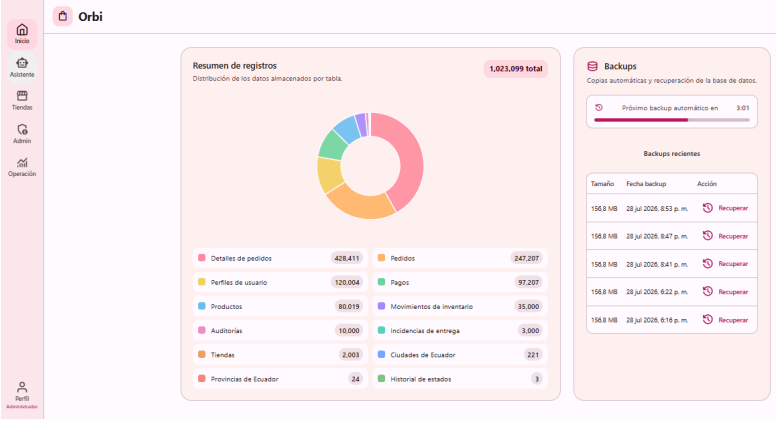
Task: Click Ciudades de Ecuador color swatch
Action: pyautogui.click(x=381, y=354)
